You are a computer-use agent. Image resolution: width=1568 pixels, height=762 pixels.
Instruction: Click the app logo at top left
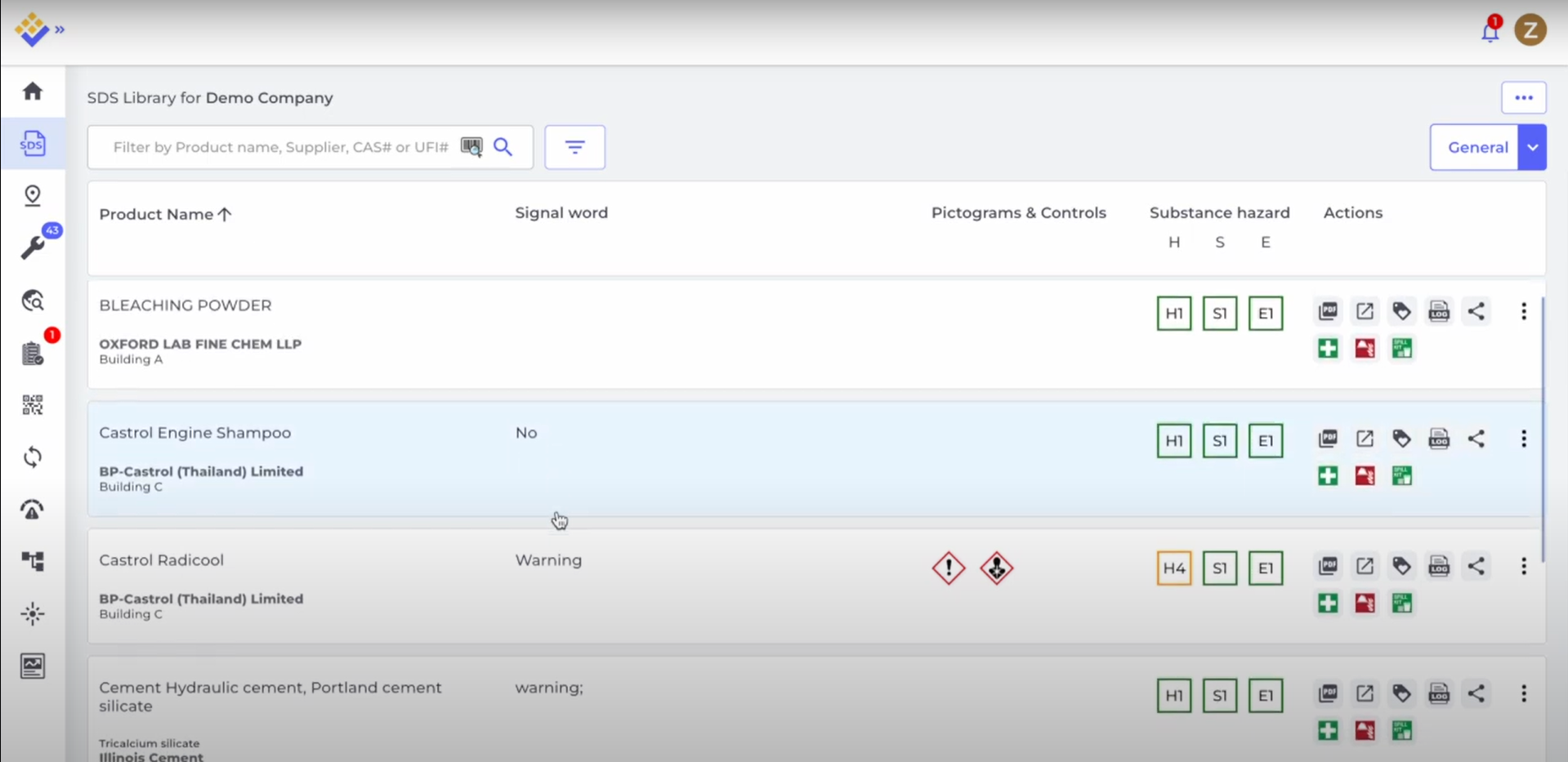[x=31, y=29]
